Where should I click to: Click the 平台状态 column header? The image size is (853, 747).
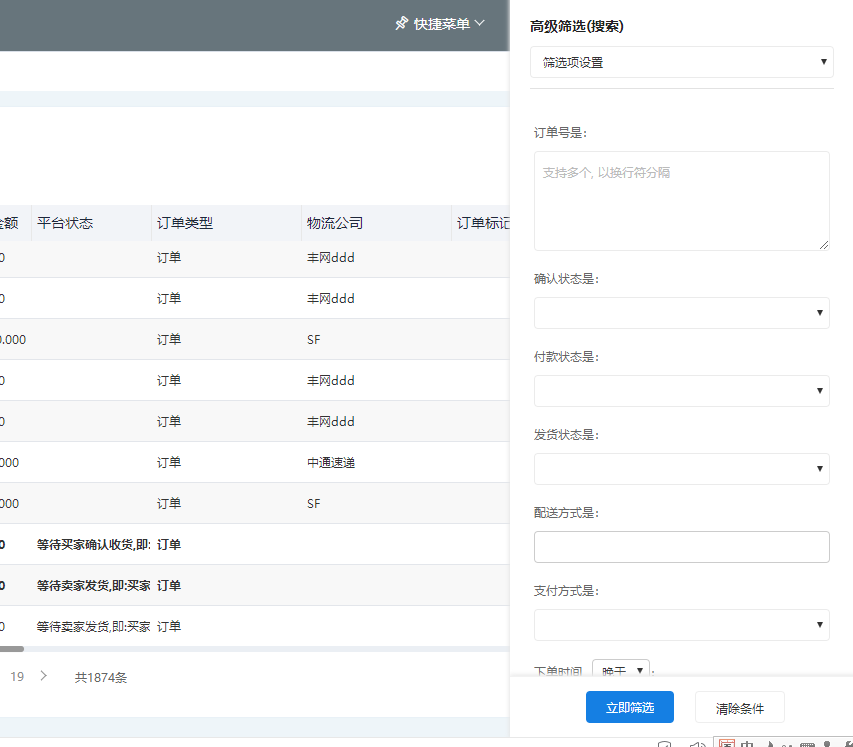pos(65,223)
